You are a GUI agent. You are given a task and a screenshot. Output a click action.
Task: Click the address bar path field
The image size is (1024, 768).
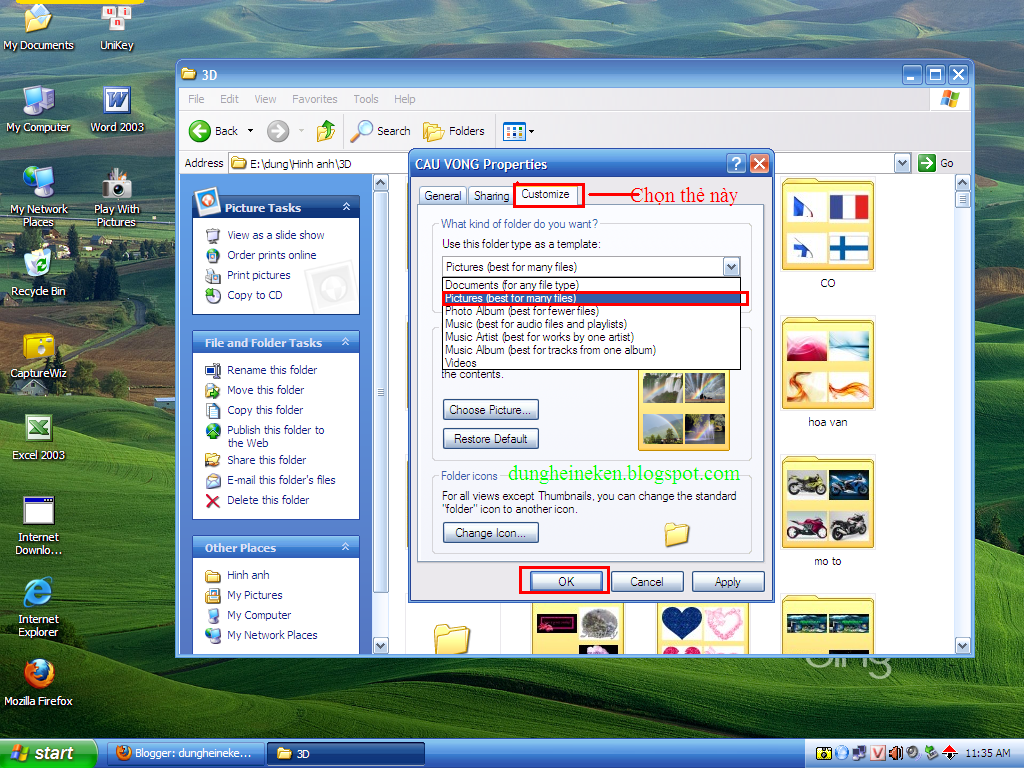[562, 163]
